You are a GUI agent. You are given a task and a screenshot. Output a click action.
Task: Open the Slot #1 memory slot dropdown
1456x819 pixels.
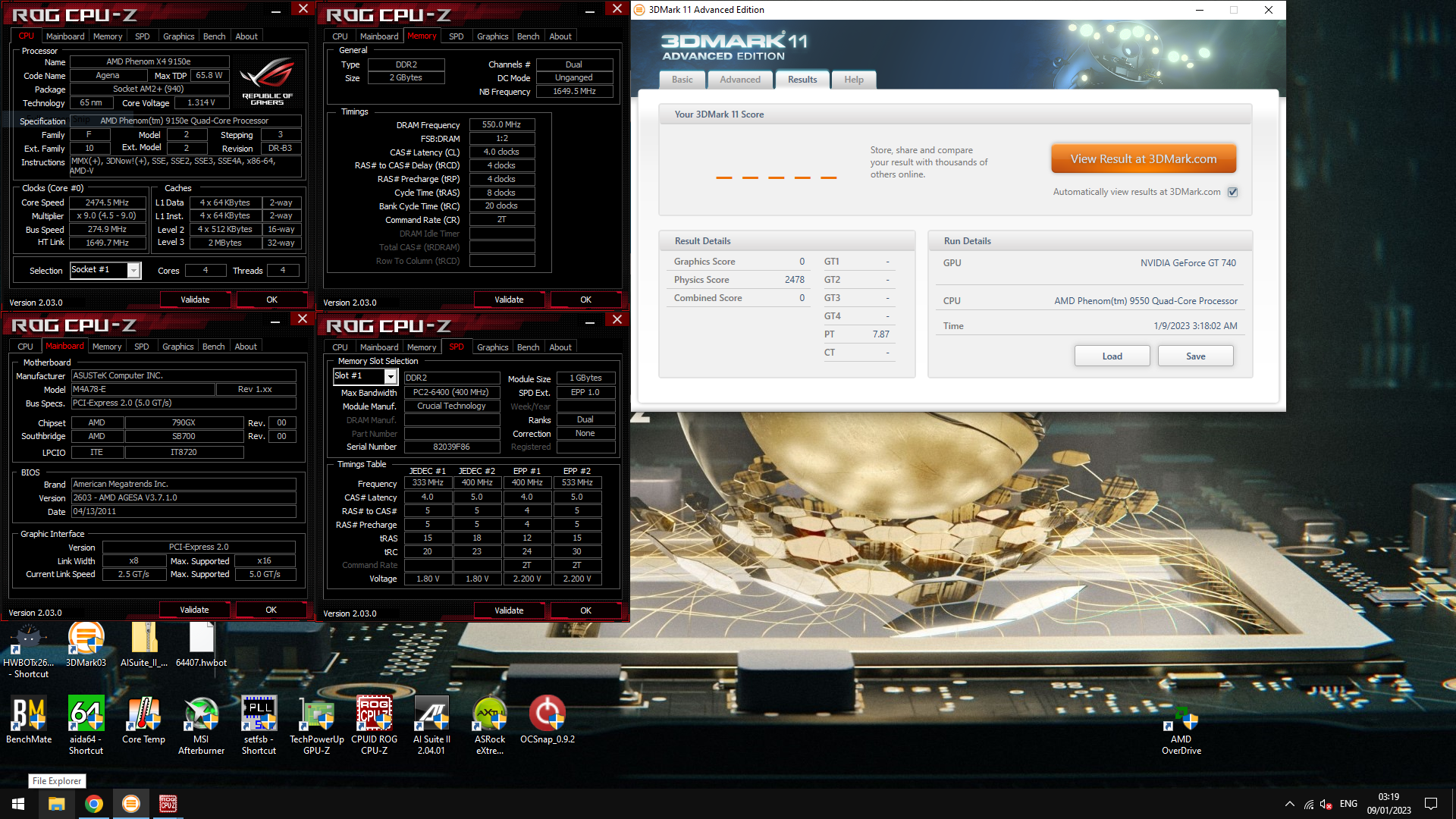(x=366, y=376)
